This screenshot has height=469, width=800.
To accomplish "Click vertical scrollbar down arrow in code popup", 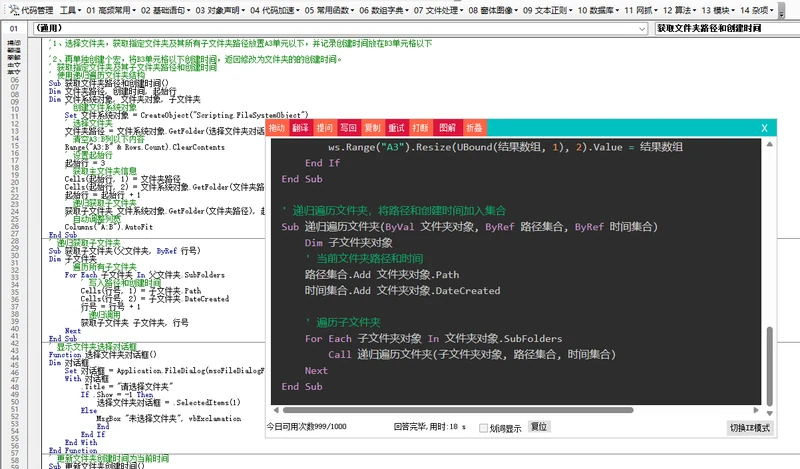I will [x=769, y=413].
